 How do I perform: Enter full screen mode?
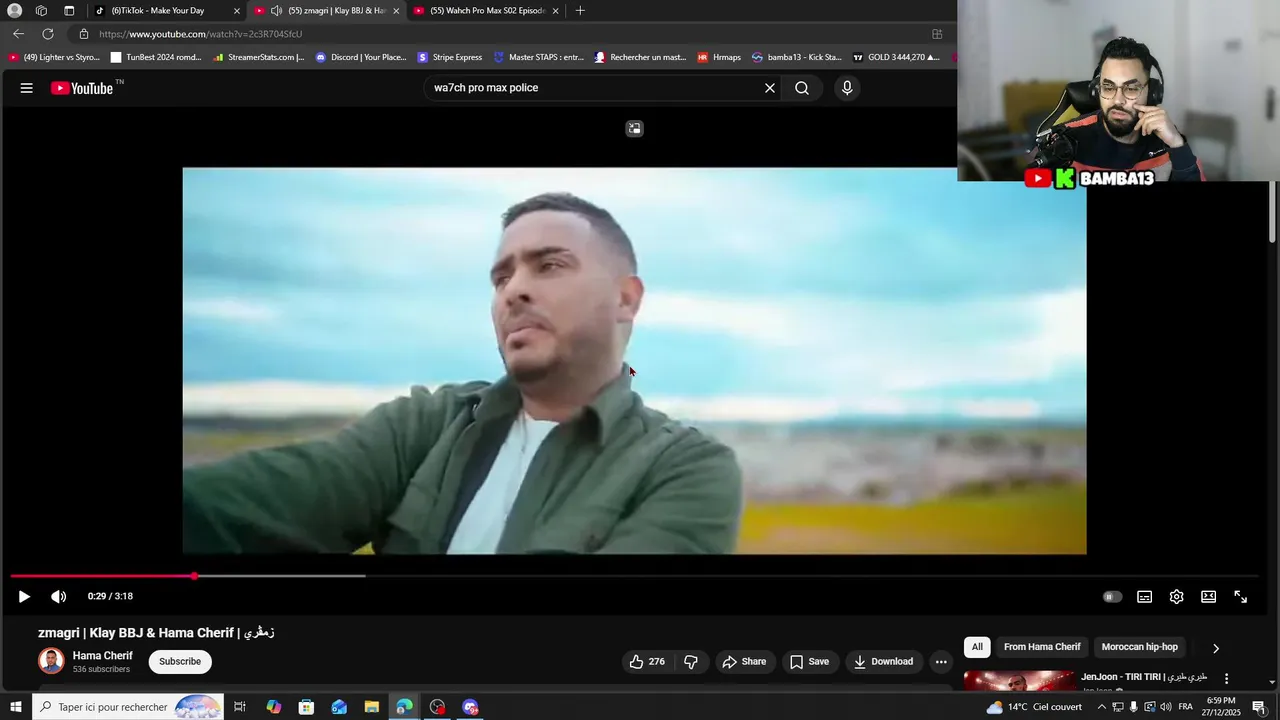[1240, 596]
